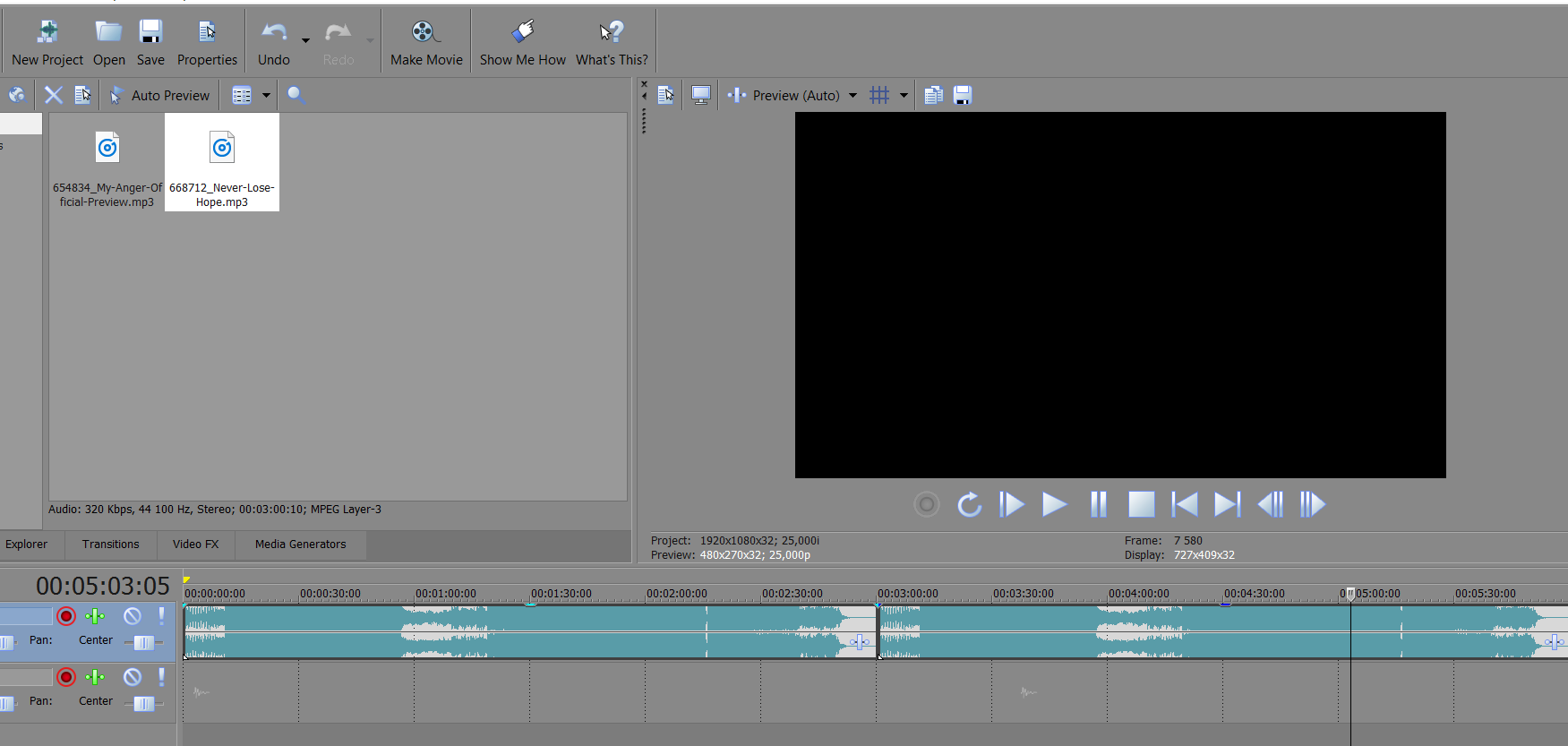Image resolution: width=1568 pixels, height=746 pixels.
Task: Click the Show Me How button
Action: coord(522,44)
